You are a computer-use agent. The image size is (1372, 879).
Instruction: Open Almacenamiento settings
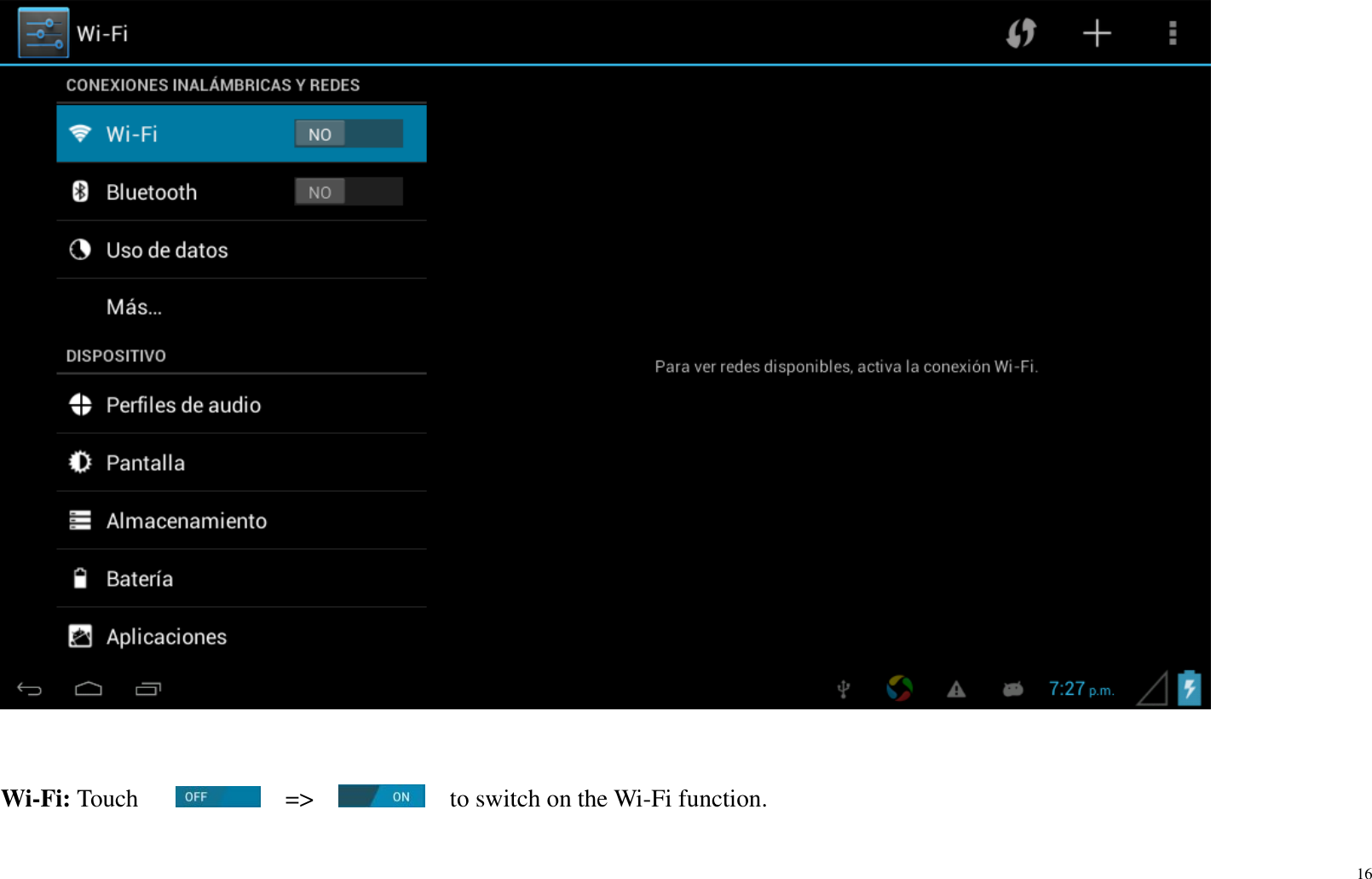point(241,521)
